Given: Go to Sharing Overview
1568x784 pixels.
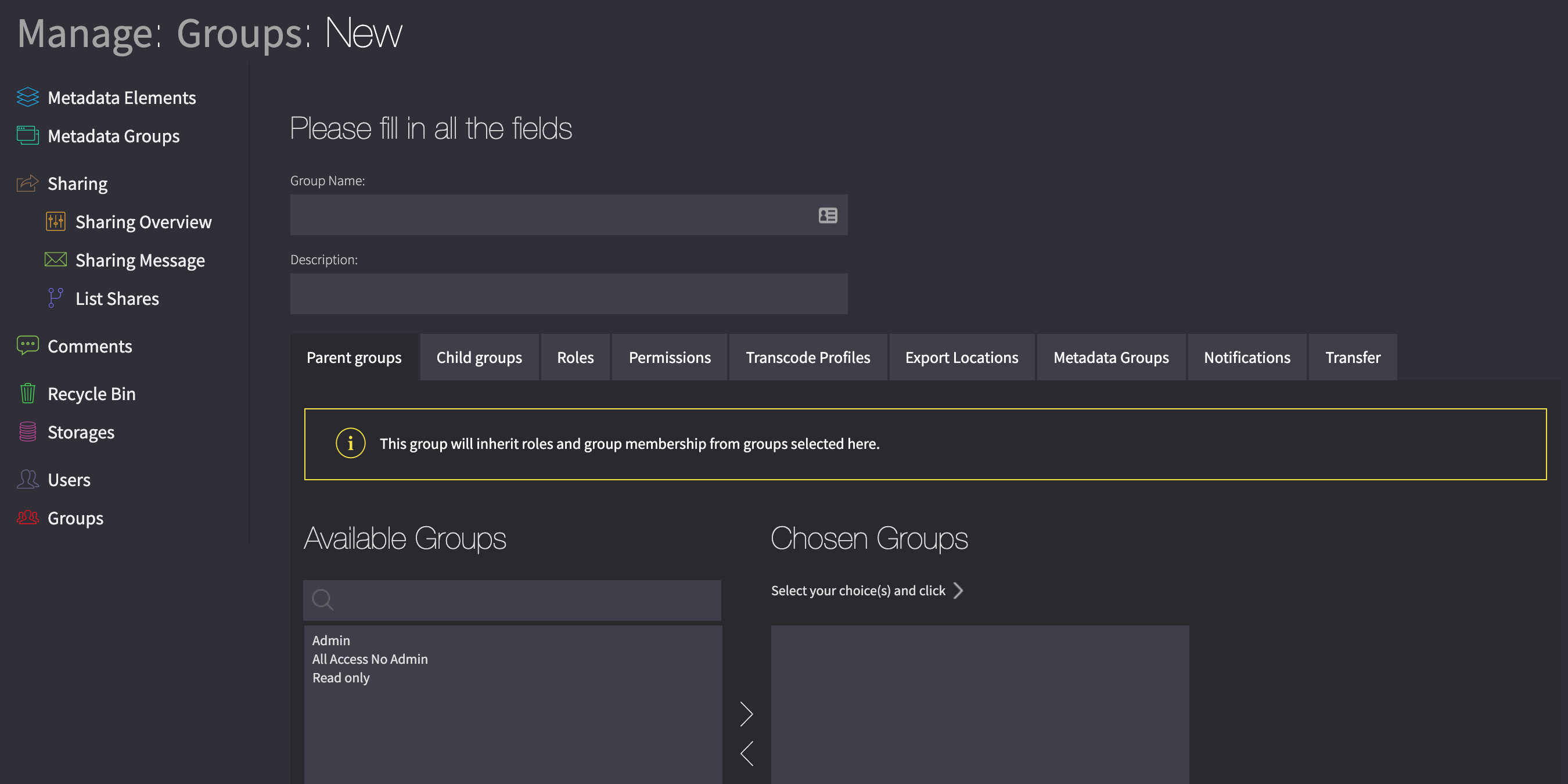Looking at the screenshot, I should [143, 222].
